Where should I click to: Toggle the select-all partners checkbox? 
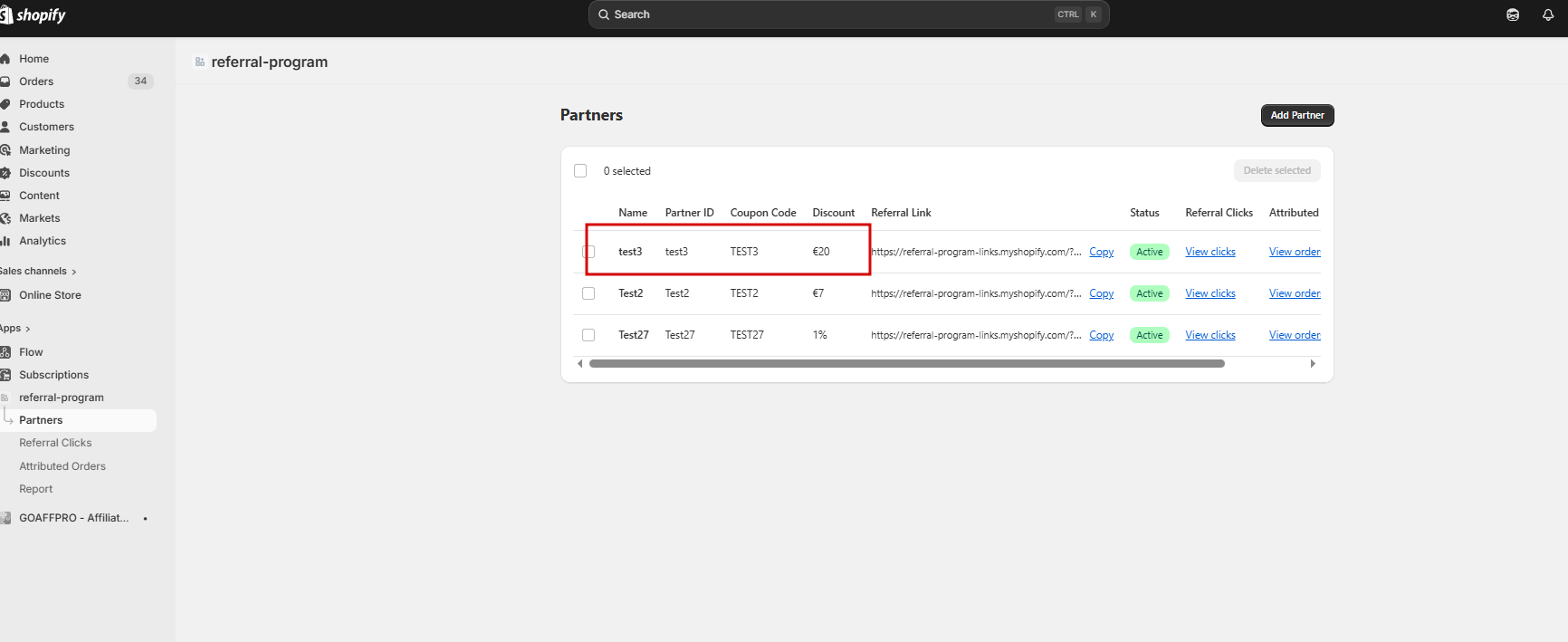pyautogui.click(x=580, y=171)
